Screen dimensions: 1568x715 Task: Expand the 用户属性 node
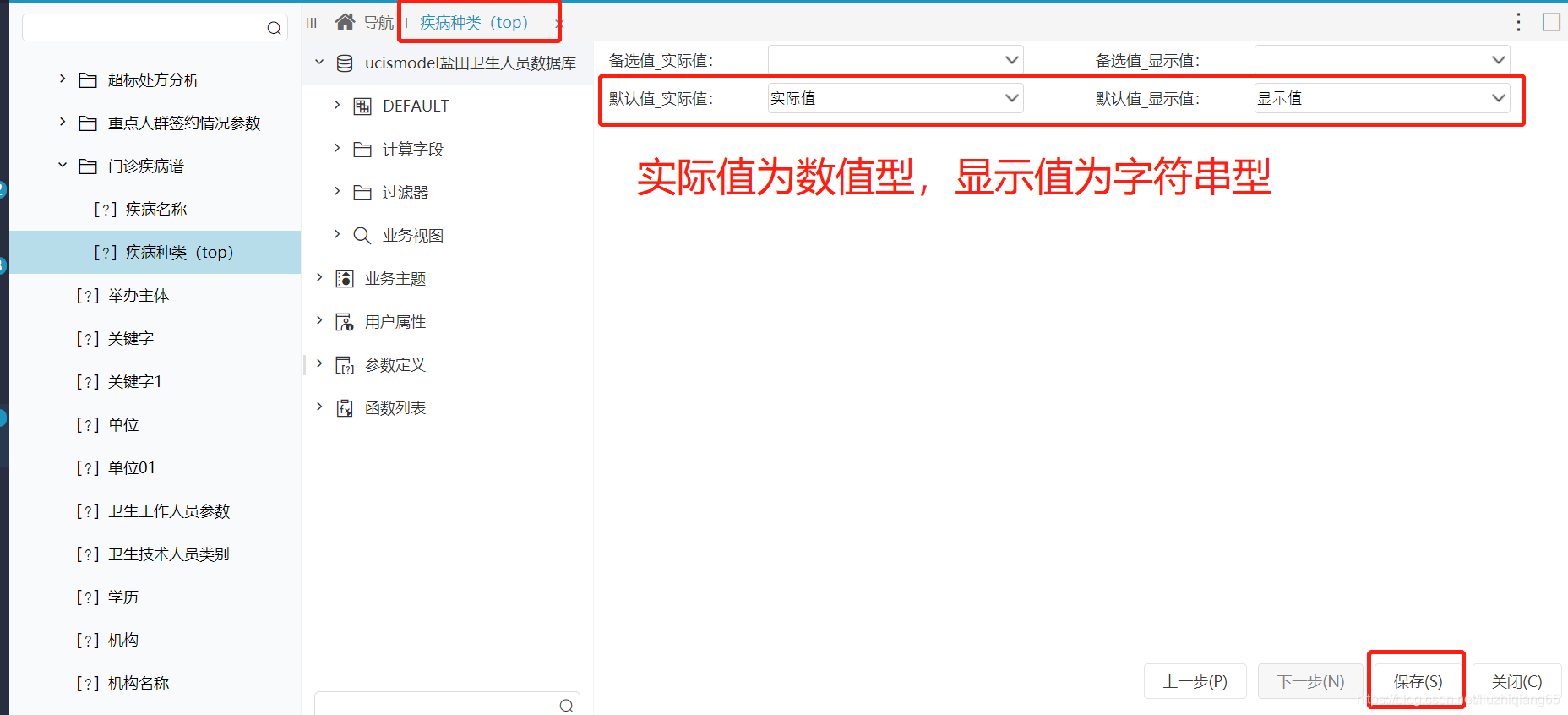[319, 320]
